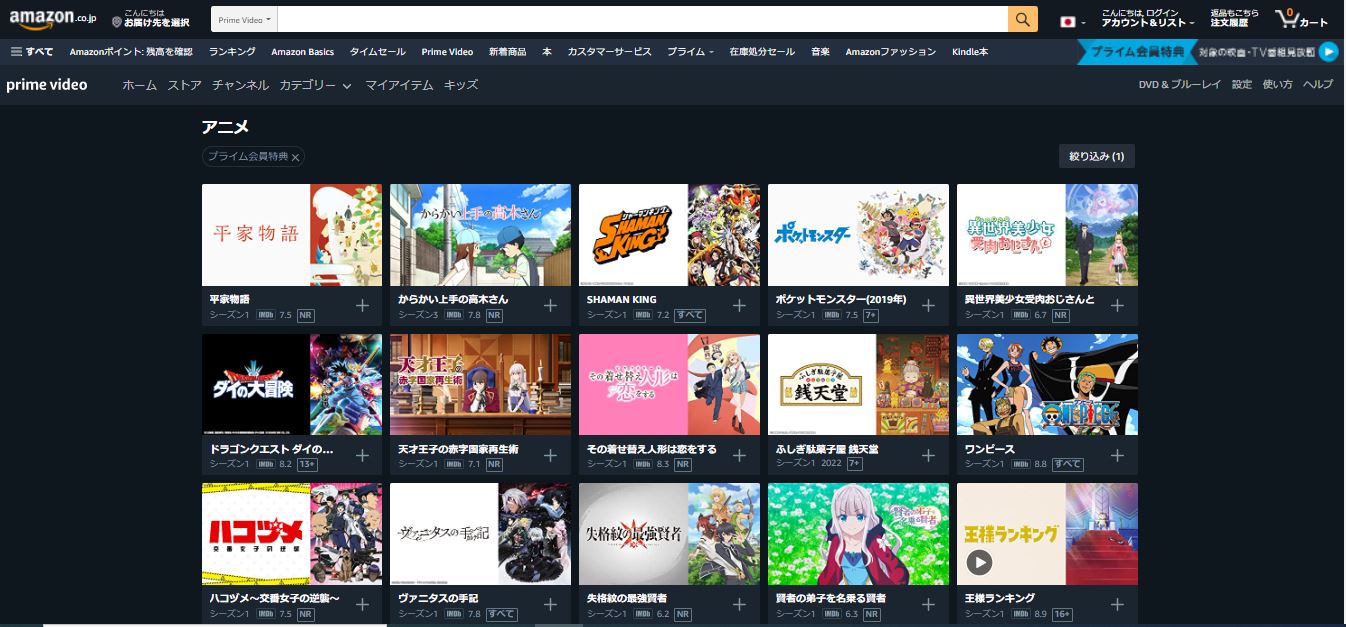Open the shopping cart icon
This screenshot has width=1346, height=627.
click(1302, 19)
